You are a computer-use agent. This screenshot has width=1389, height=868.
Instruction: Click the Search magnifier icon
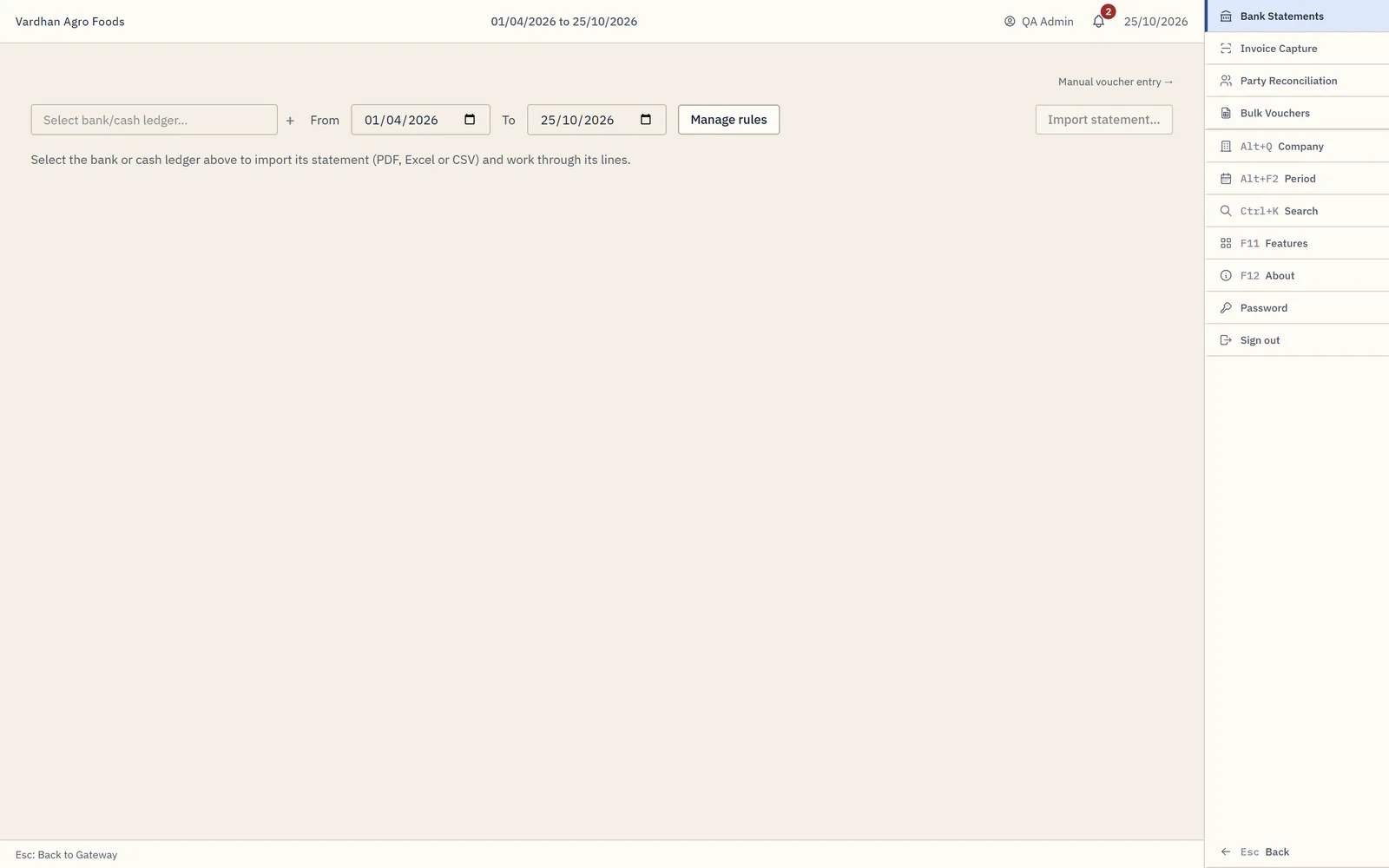[x=1226, y=211]
